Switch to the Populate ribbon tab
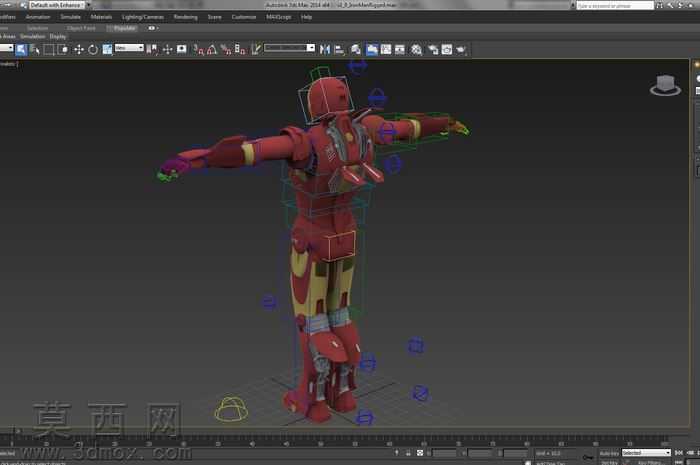The height and width of the screenshot is (465, 700). pos(124,28)
